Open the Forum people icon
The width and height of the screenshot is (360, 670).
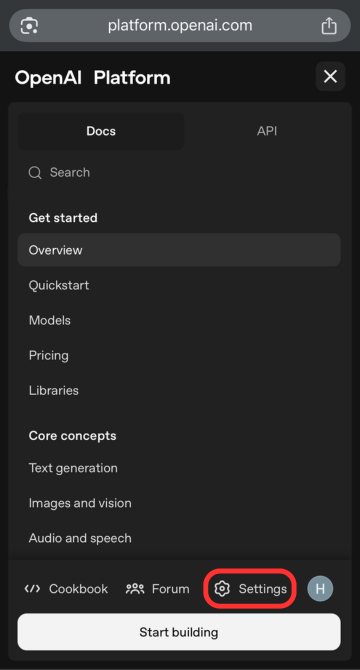click(135, 589)
